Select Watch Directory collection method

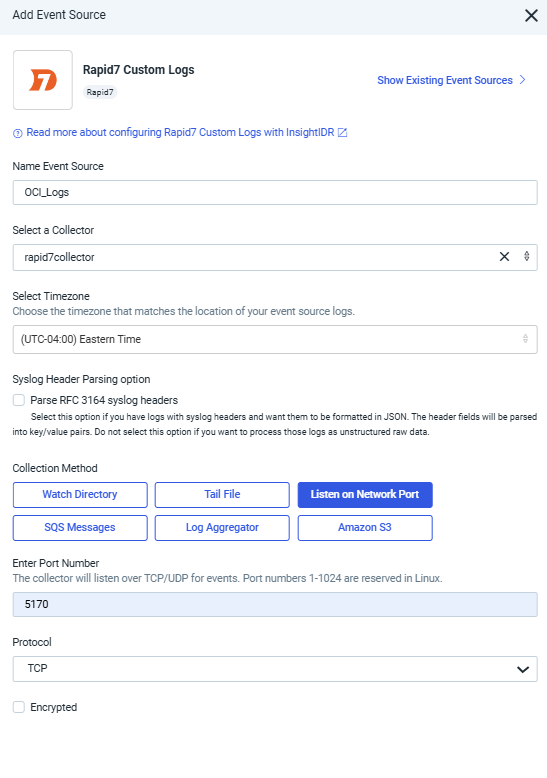(80, 495)
